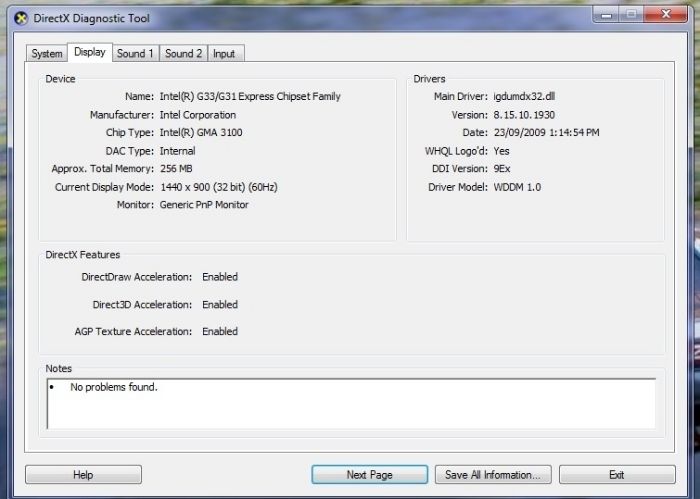Click the manufacturer value 'Intel Corporation'
Image resolution: width=700 pixels, height=499 pixels.
[x=198, y=115]
